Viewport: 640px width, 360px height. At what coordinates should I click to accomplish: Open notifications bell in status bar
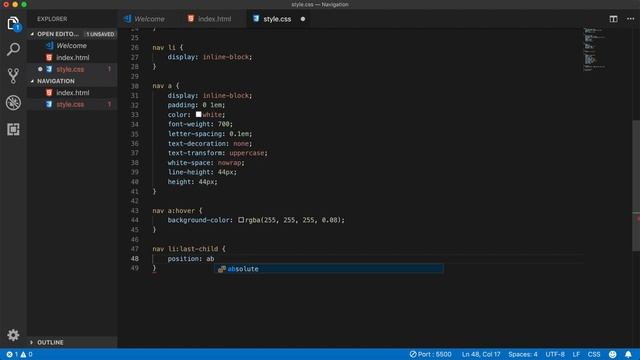[628, 354]
